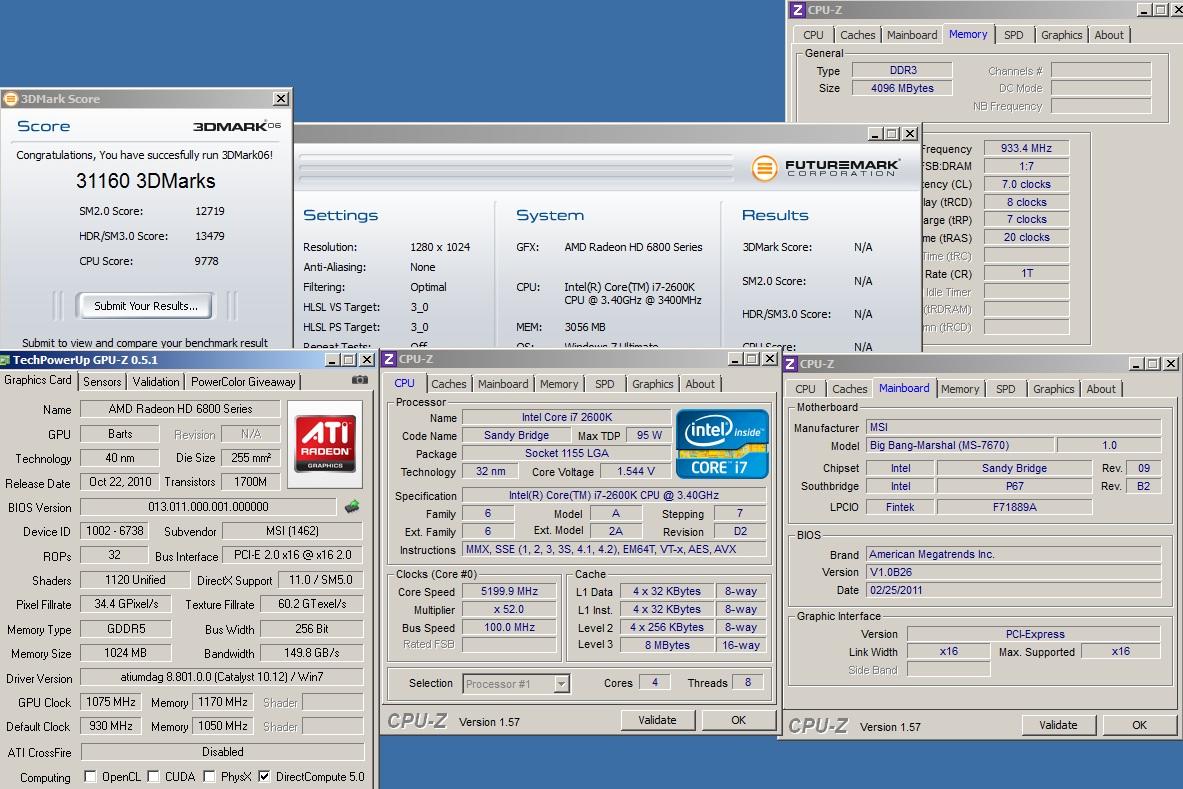Click the Driver Version field in GPU-Z
This screenshot has height=789, width=1183.
222,677
